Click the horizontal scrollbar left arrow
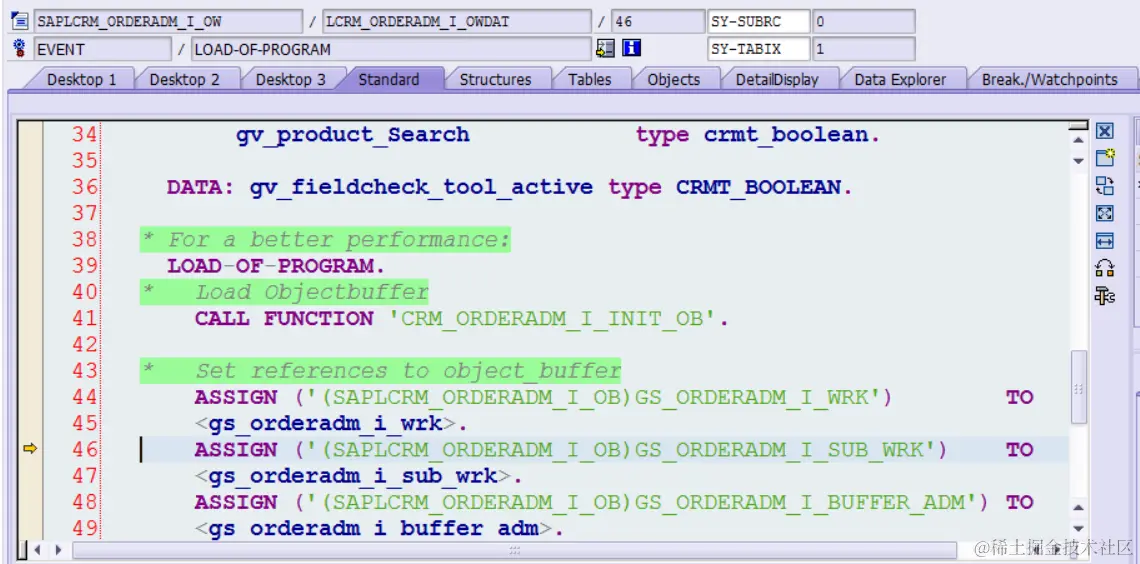Viewport: 1140px width, 564px height. (37, 549)
